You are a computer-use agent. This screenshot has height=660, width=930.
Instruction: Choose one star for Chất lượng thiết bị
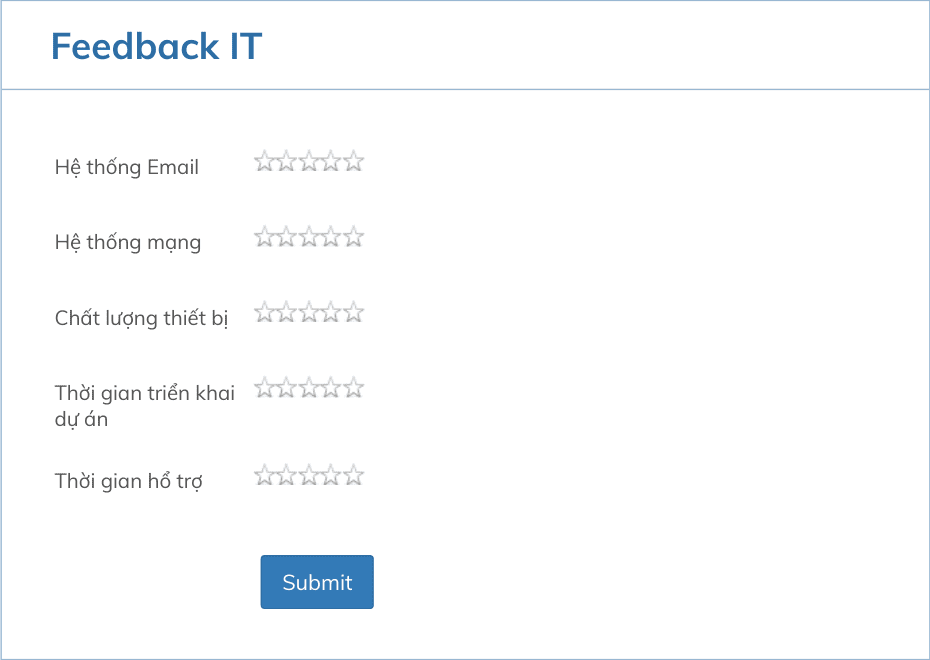click(263, 311)
